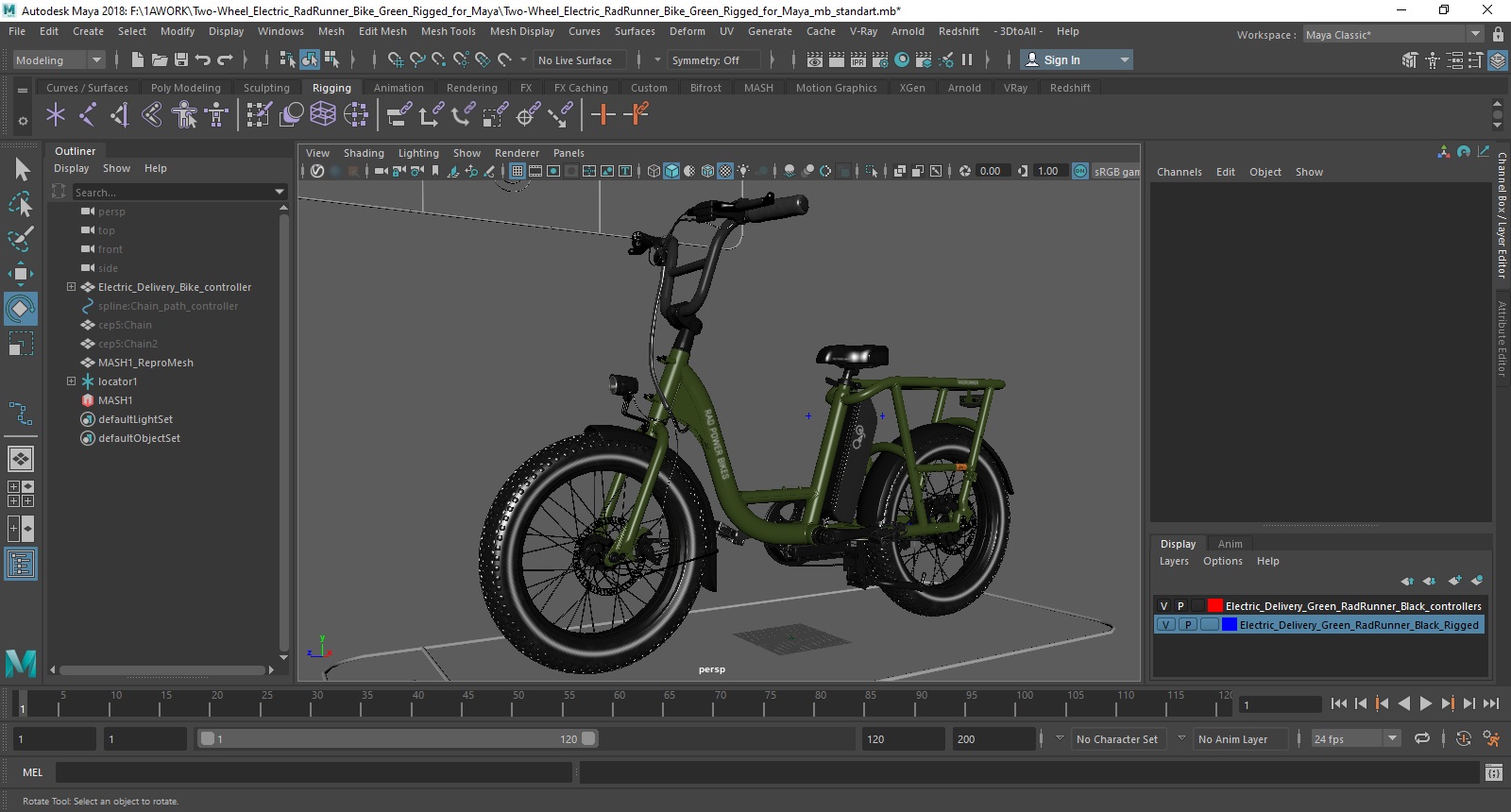Viewport: 1511px width, 812px height.
Task: Click the Open Scene folder icon
Action: (x=160, y=59)
